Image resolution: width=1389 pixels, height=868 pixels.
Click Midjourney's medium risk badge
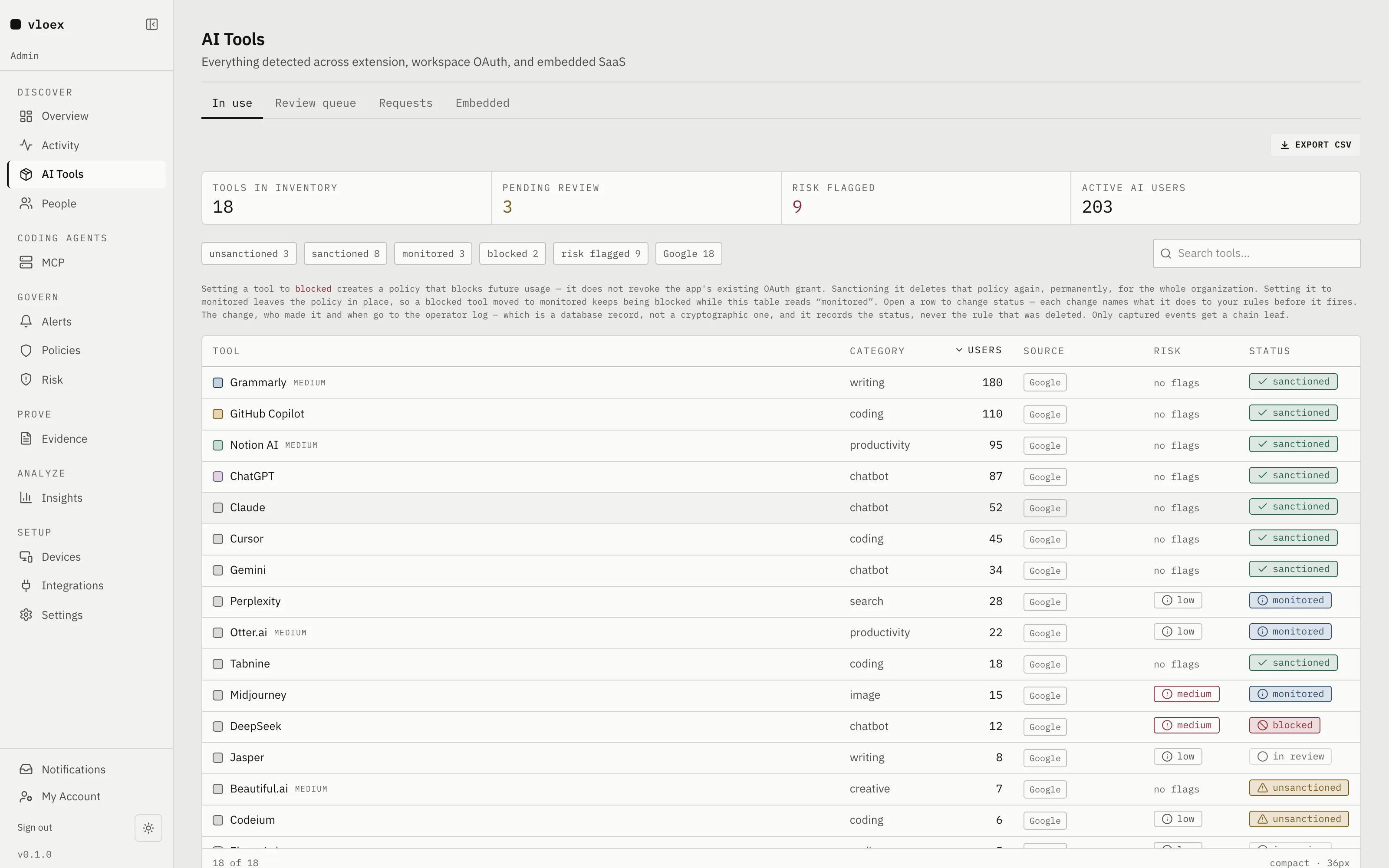tap(1186, 694)
